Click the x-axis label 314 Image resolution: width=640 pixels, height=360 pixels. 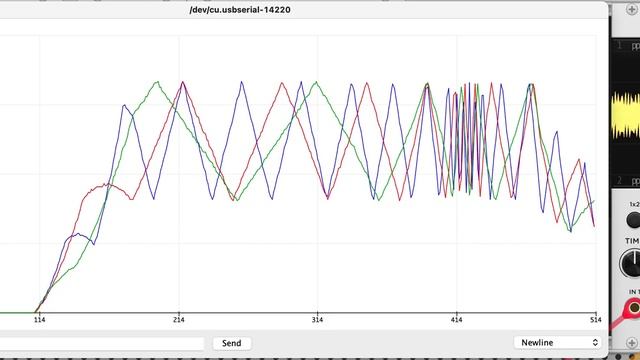click(318, 320)
